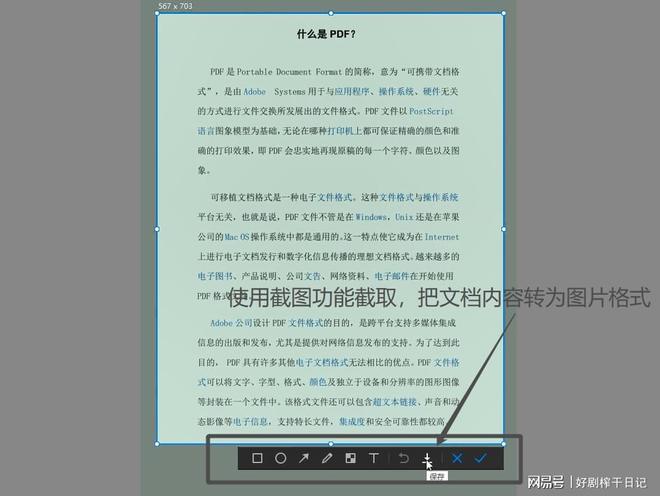Click the save screenshot icon
This screenshot has height=496, width=660.
427,458
